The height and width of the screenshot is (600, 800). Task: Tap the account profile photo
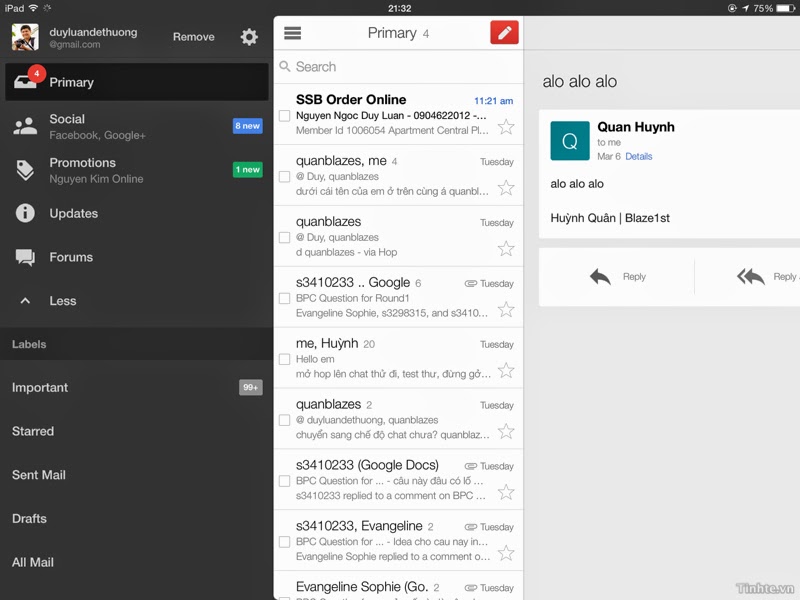pos(25,37)
